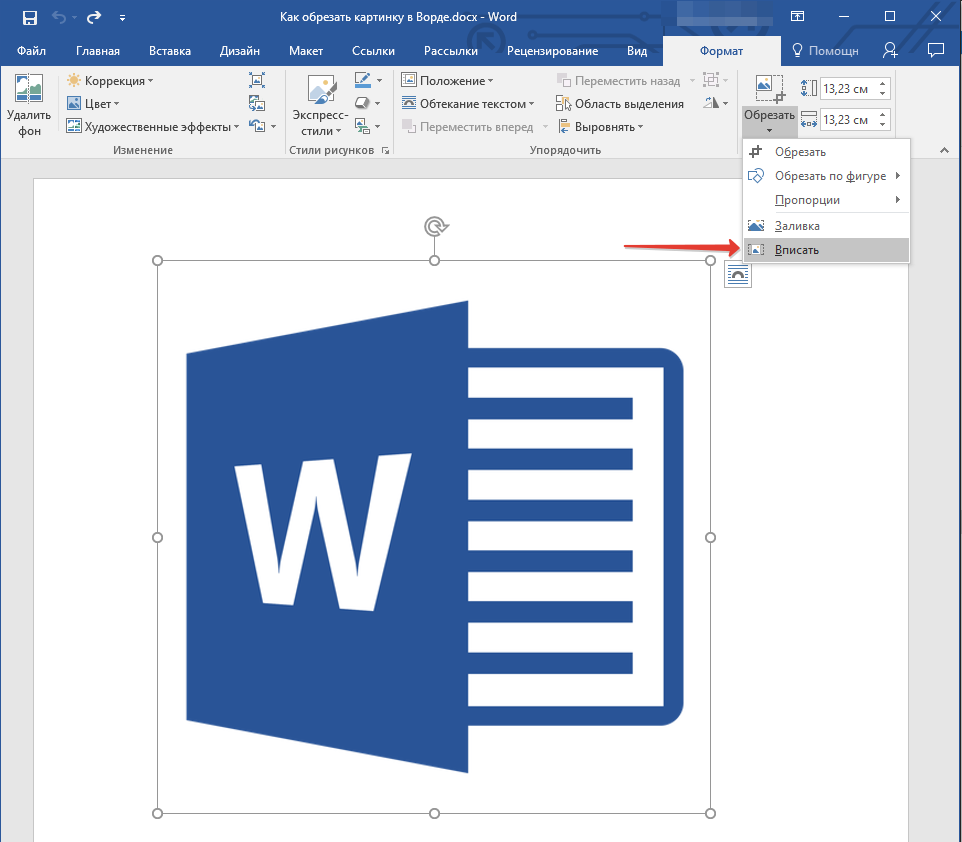The height and width of the screenshot is (842, 962).
Task: Open Экспресс-стили gallery
Action: 320,106
